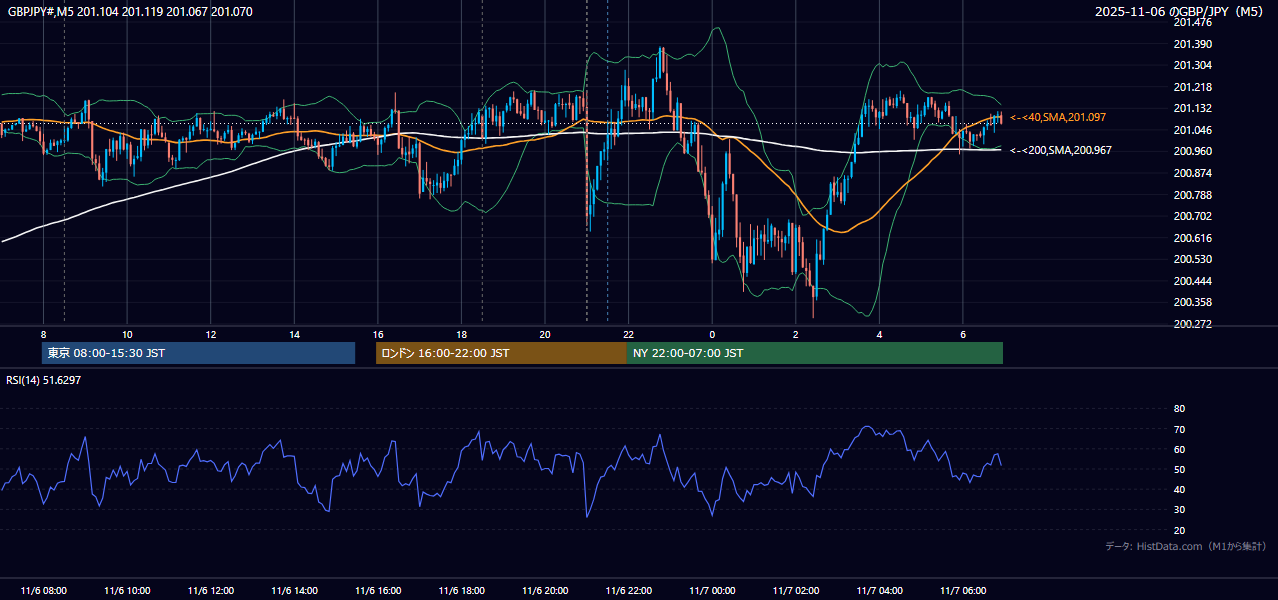Click the hour label 16 under the price chart
This screenshot has width=1278, height=600.
378,334
